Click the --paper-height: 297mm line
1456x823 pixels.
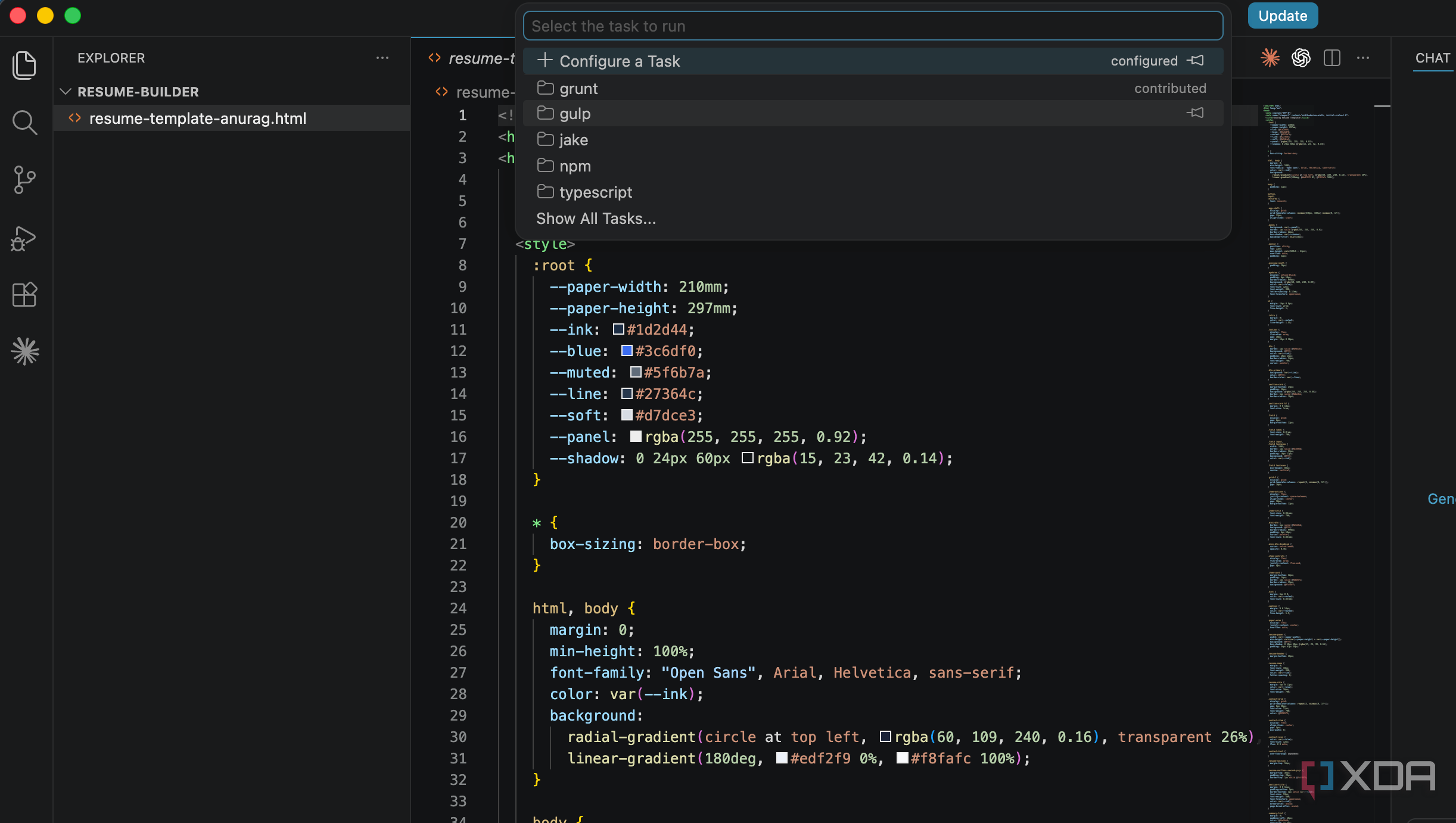[x=643, y=308]
